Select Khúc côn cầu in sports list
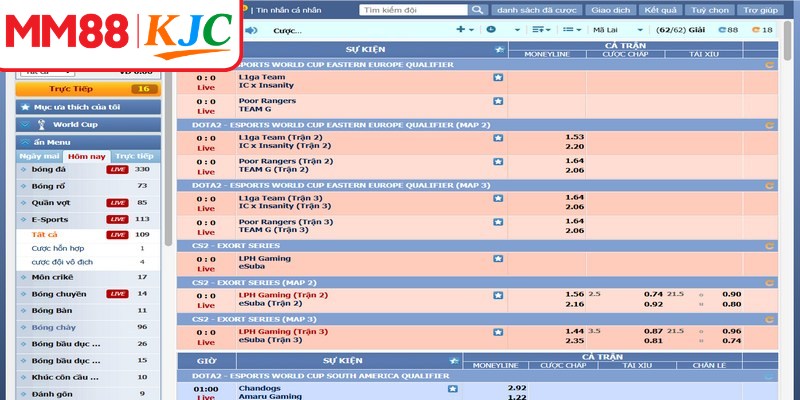 pos(65,377)
